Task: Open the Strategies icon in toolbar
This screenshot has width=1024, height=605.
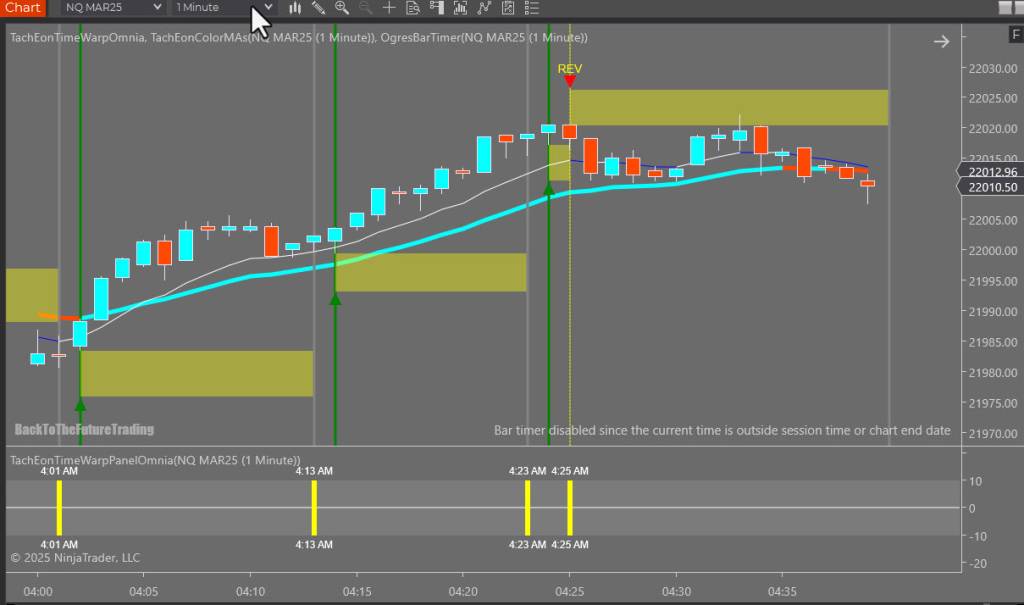Action: (x=484, y=8)
